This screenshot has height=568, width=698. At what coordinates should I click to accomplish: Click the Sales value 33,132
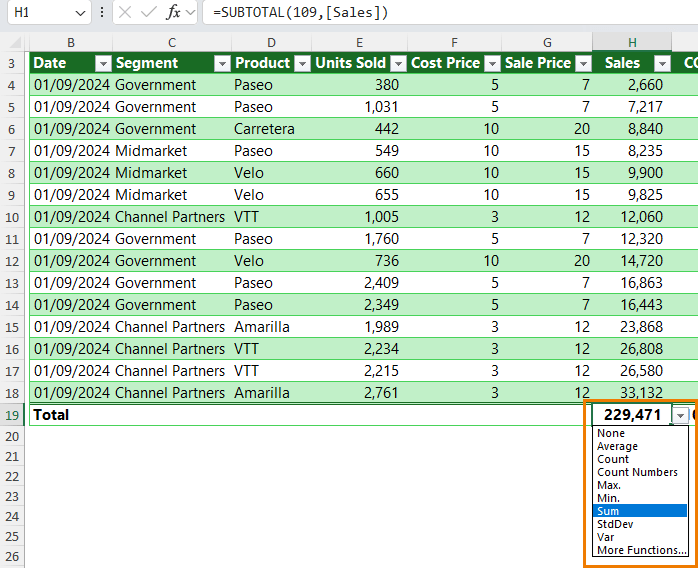(632, 393)
